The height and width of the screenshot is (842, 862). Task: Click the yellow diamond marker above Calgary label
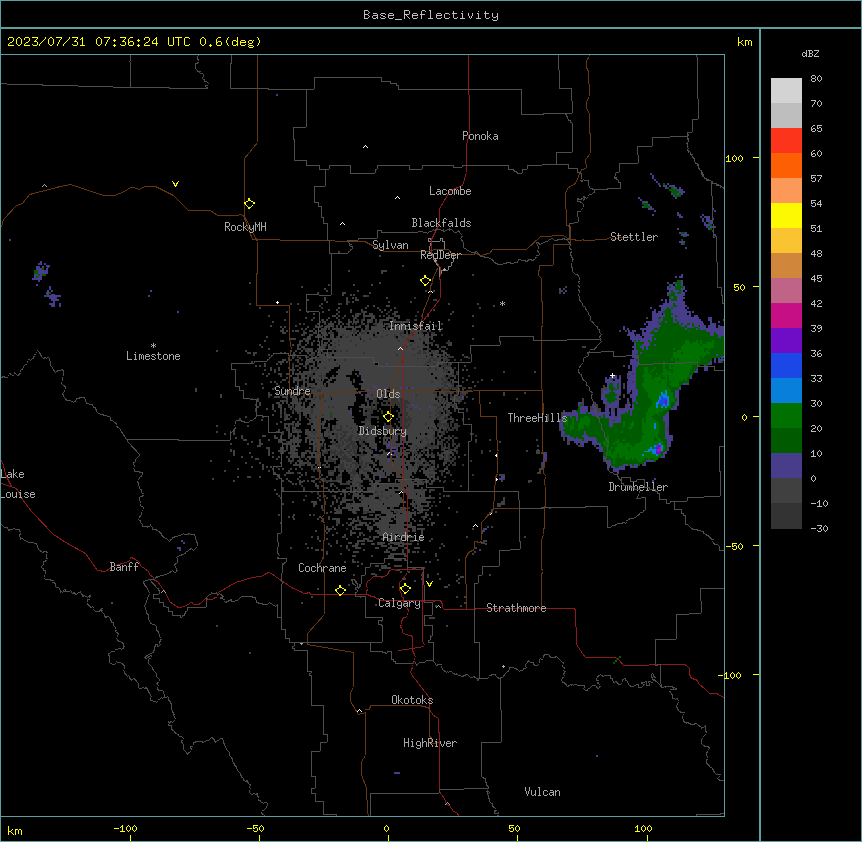pos(405,589)
